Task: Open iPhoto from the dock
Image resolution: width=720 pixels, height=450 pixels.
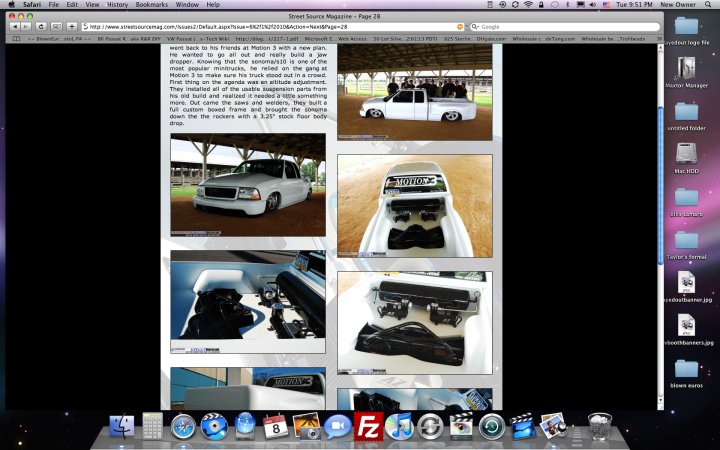Action: coord(306,427)
